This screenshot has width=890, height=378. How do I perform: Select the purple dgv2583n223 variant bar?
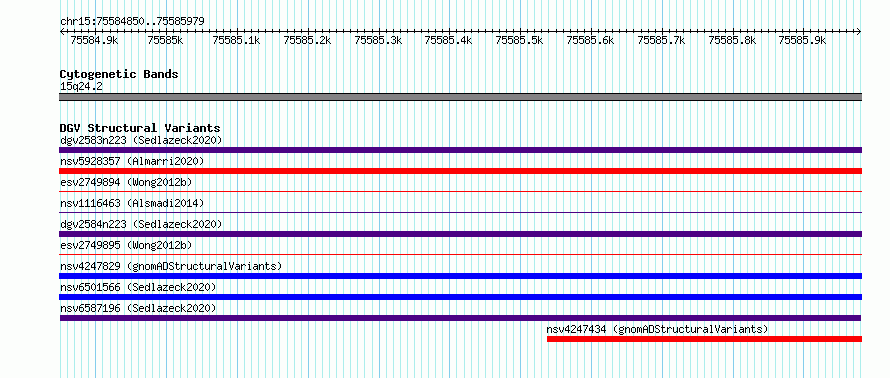tap(460, 150)
